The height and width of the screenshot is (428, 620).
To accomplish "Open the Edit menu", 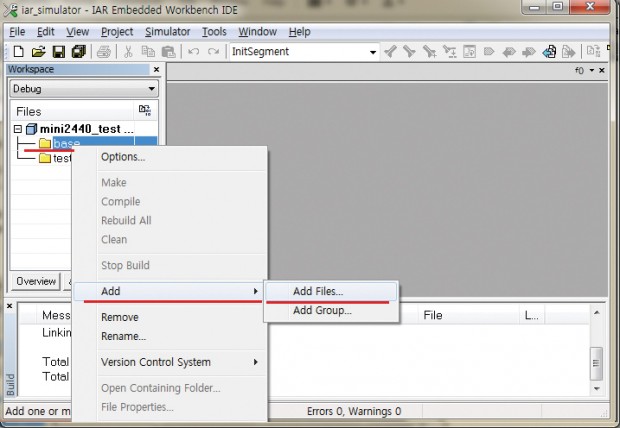I will tap(45, 32).
